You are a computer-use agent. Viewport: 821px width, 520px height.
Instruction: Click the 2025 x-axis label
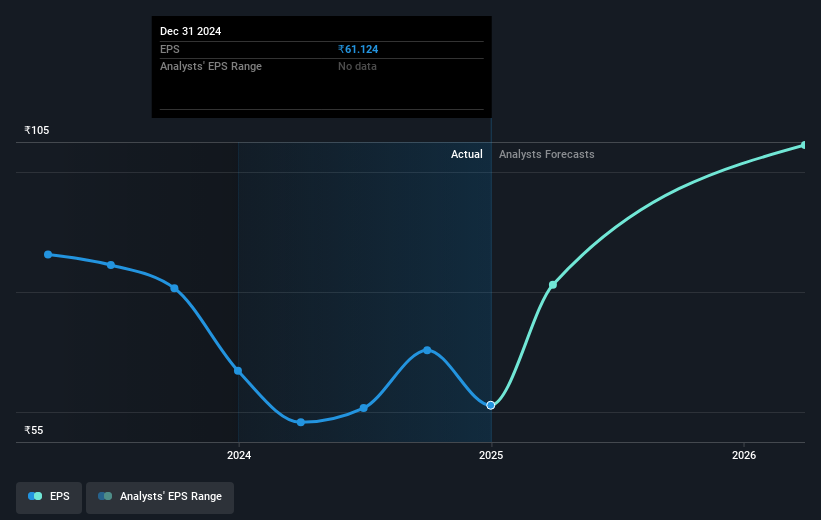tap(491, 455)
